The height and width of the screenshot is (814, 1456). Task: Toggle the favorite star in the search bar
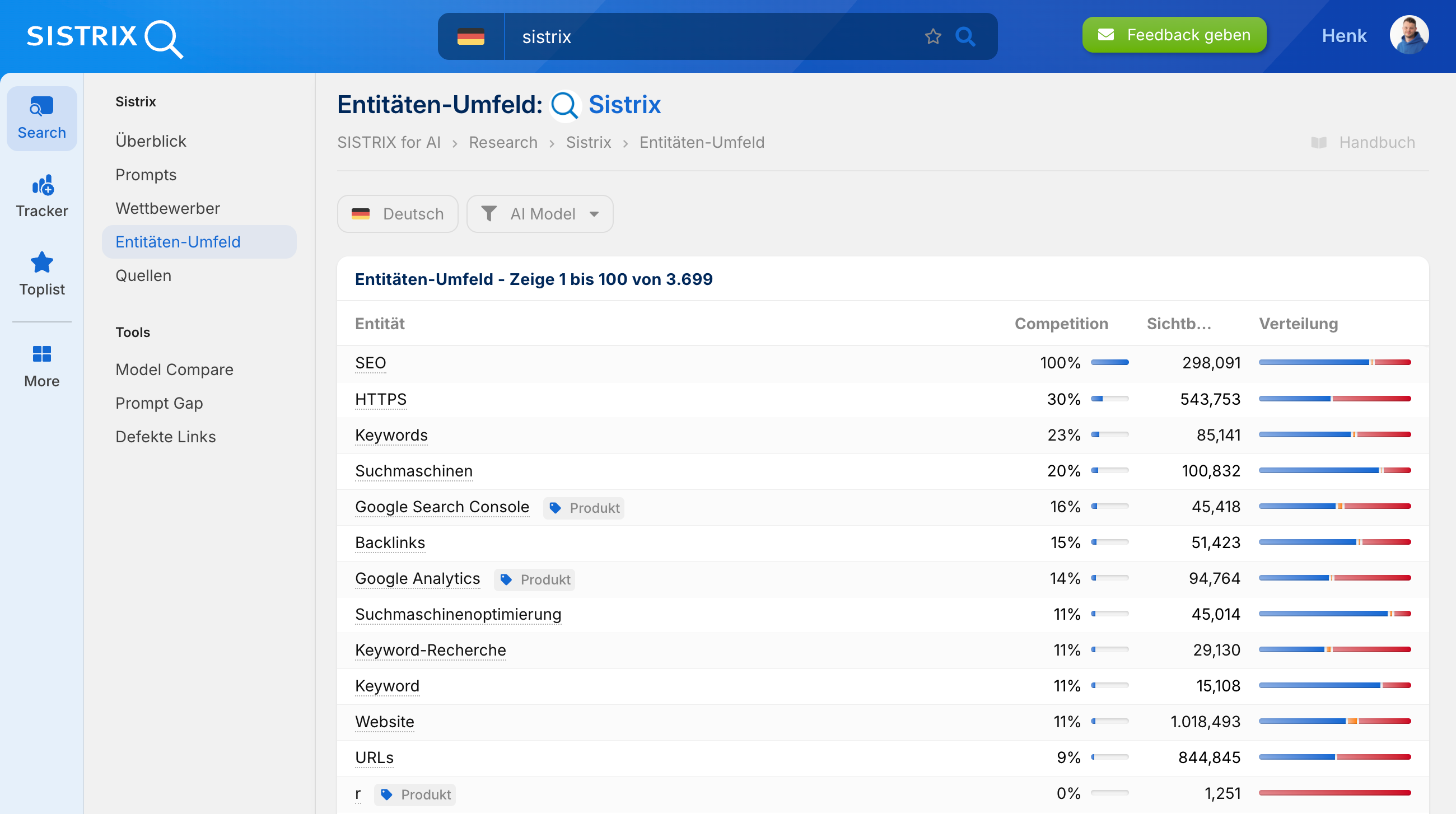(932, 36)
